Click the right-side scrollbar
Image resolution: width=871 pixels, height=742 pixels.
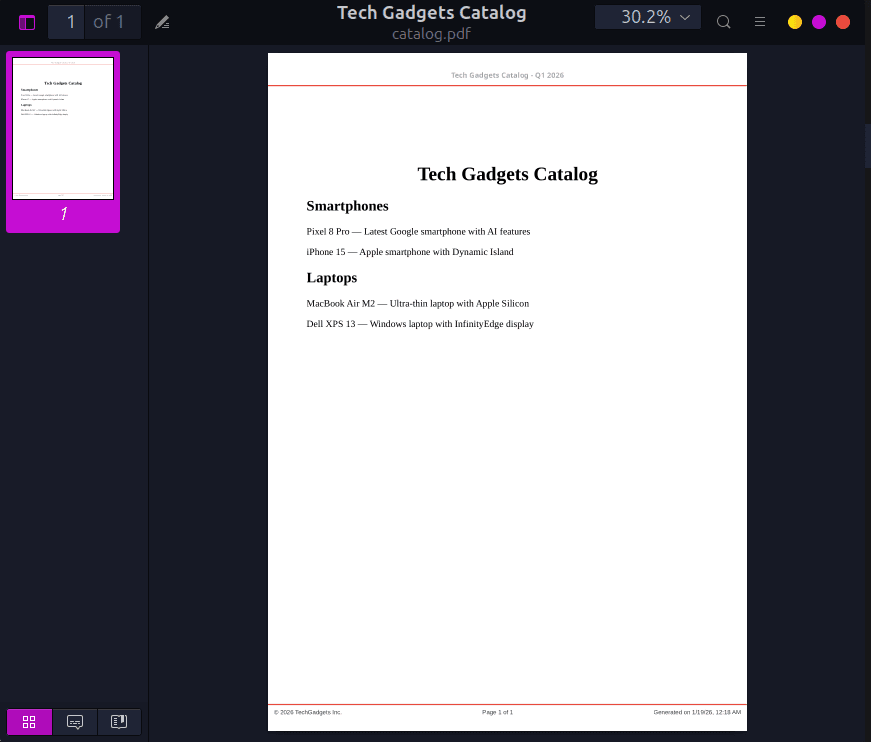click(864, 145)
